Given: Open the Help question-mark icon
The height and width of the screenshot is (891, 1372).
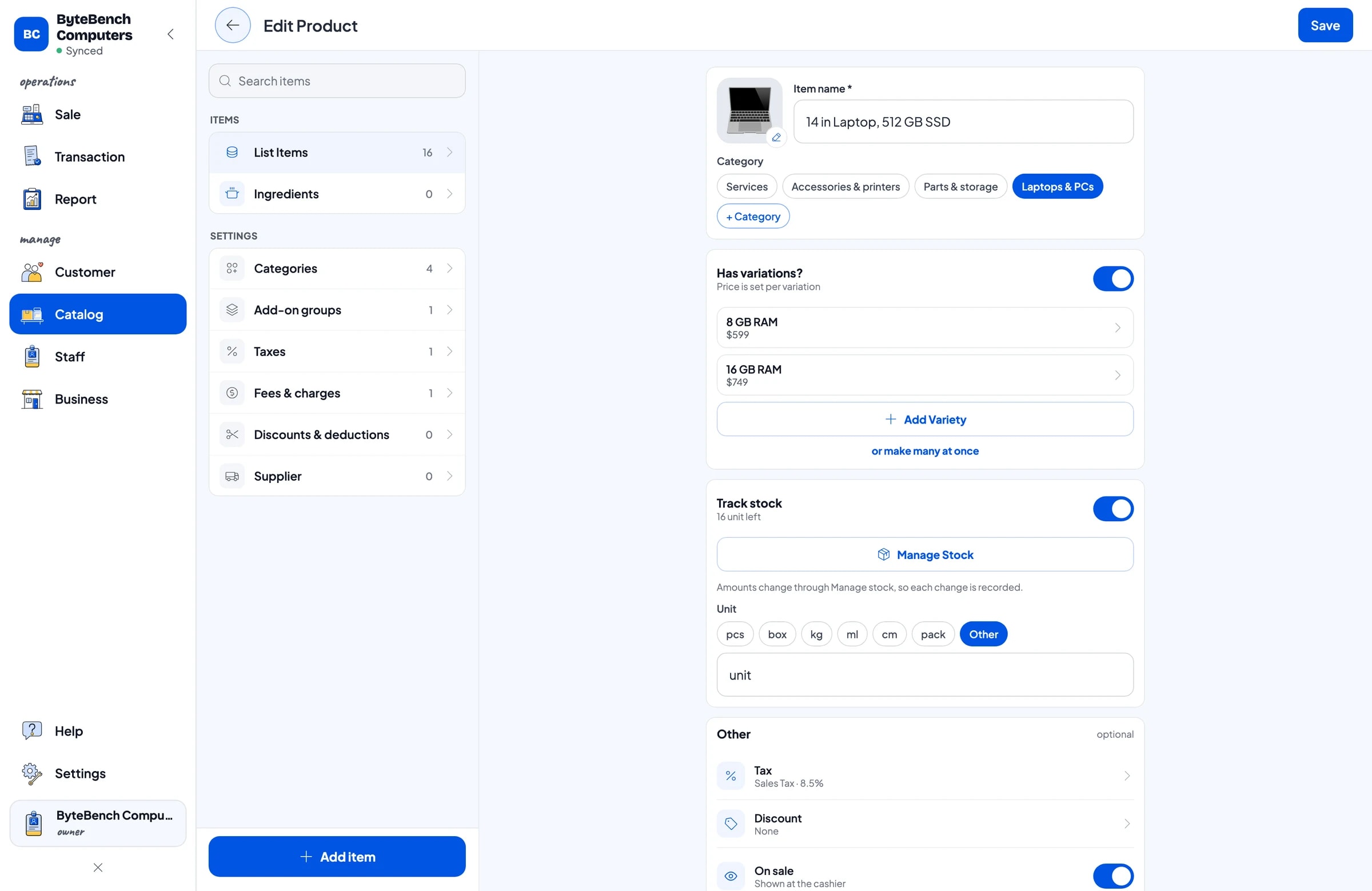Looking at the screenshot, I should (31, 731).
